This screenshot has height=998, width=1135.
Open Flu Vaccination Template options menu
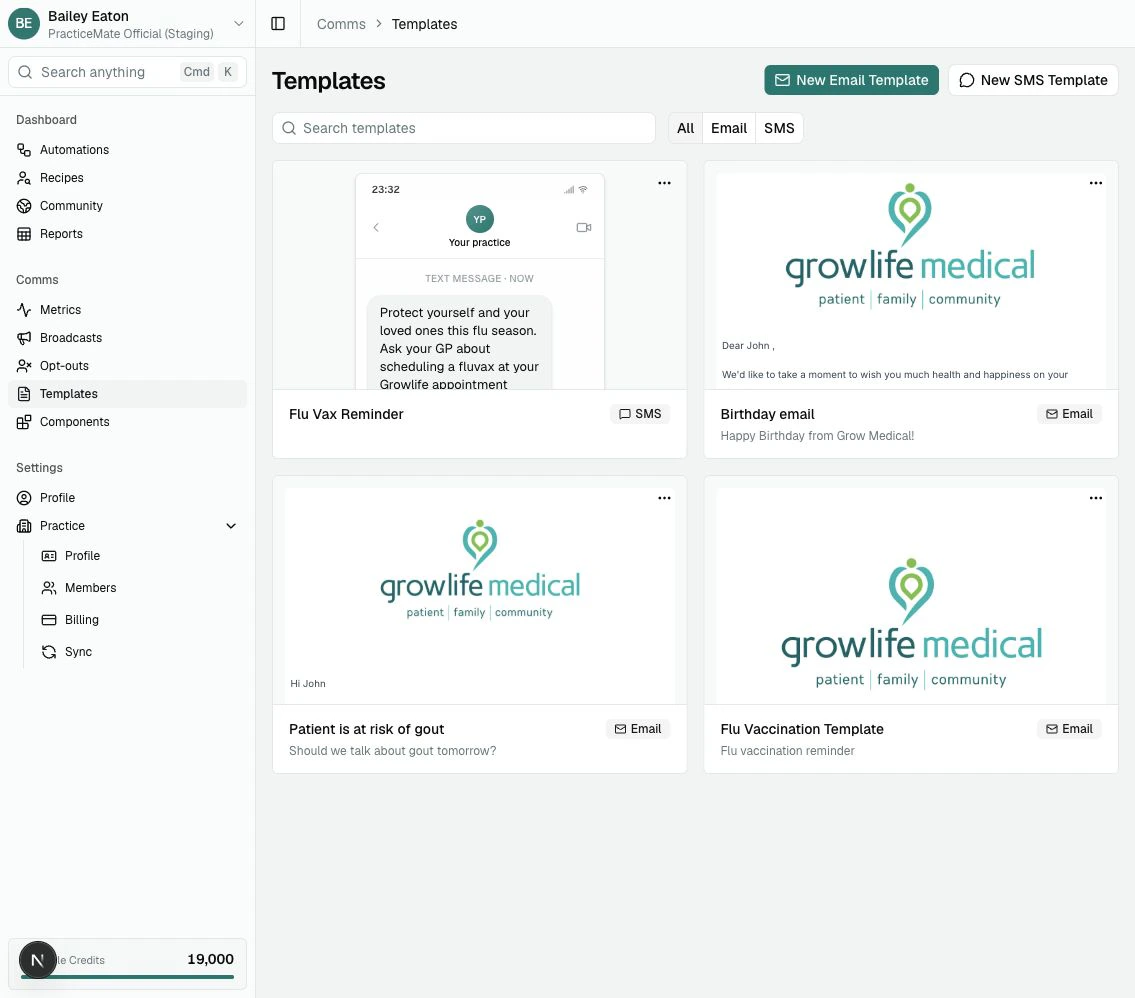(1096, 498)
